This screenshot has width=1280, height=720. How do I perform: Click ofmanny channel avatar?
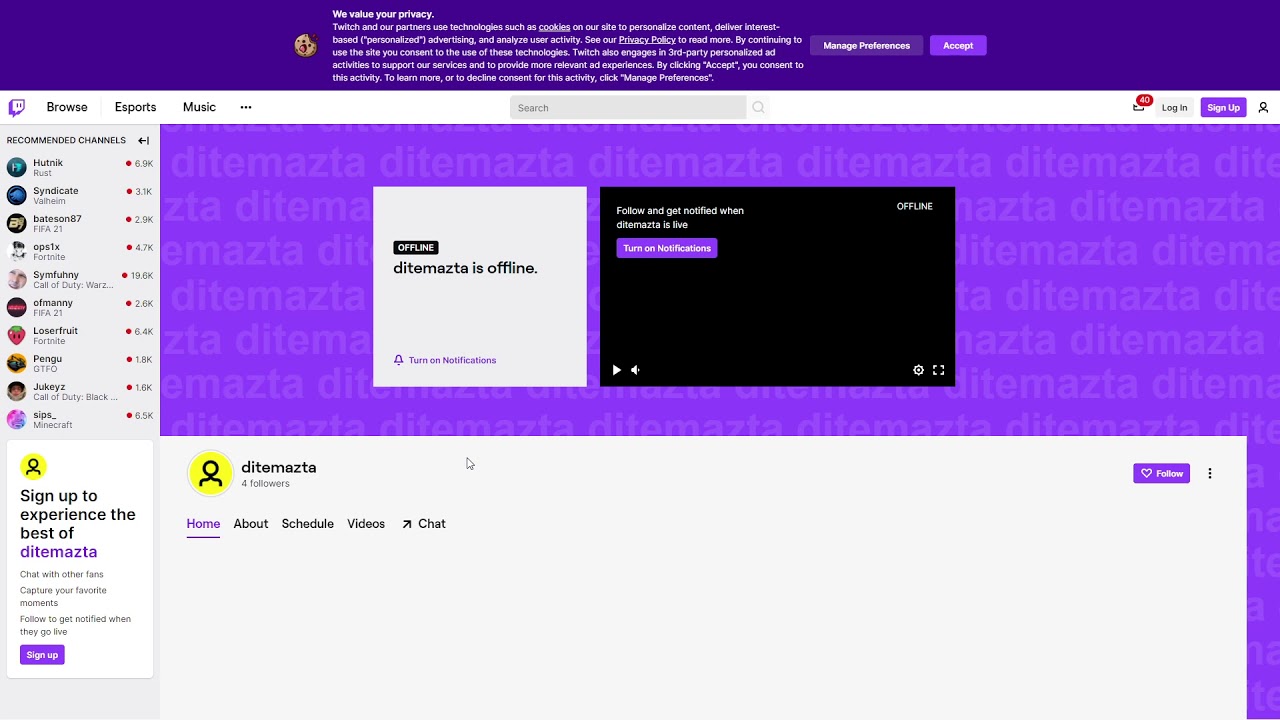point(17,307)
